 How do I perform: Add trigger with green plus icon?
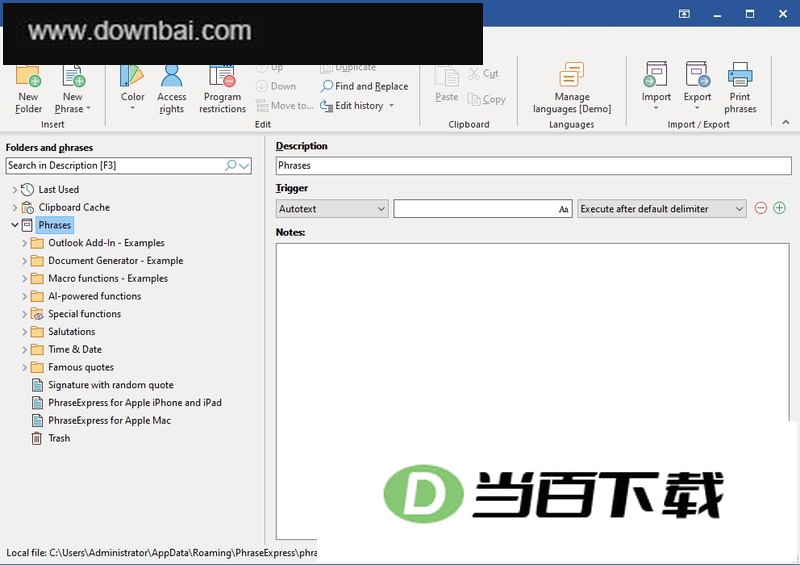tap(779, 208)
